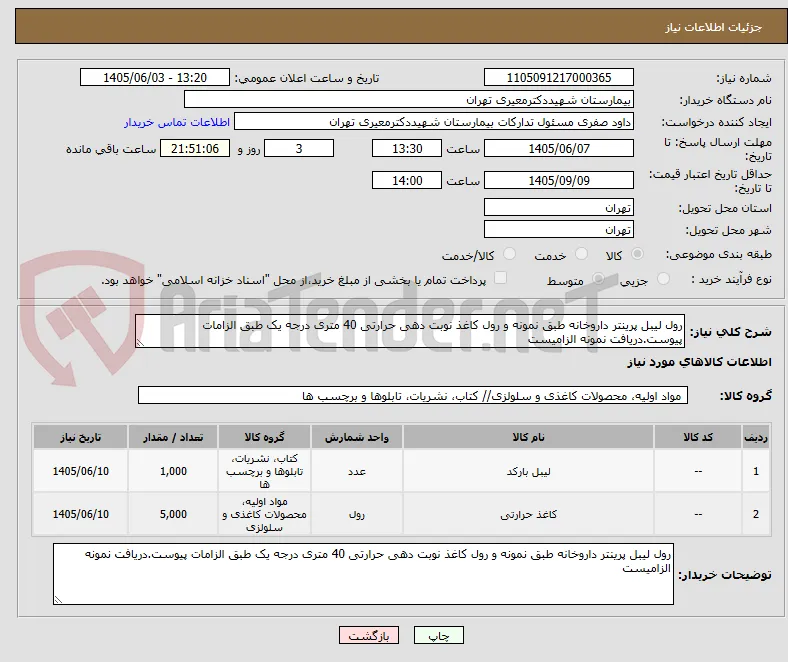Click the need number field 1105091217000365
This screenshot has width=788, height=662.
click(559, 77)
